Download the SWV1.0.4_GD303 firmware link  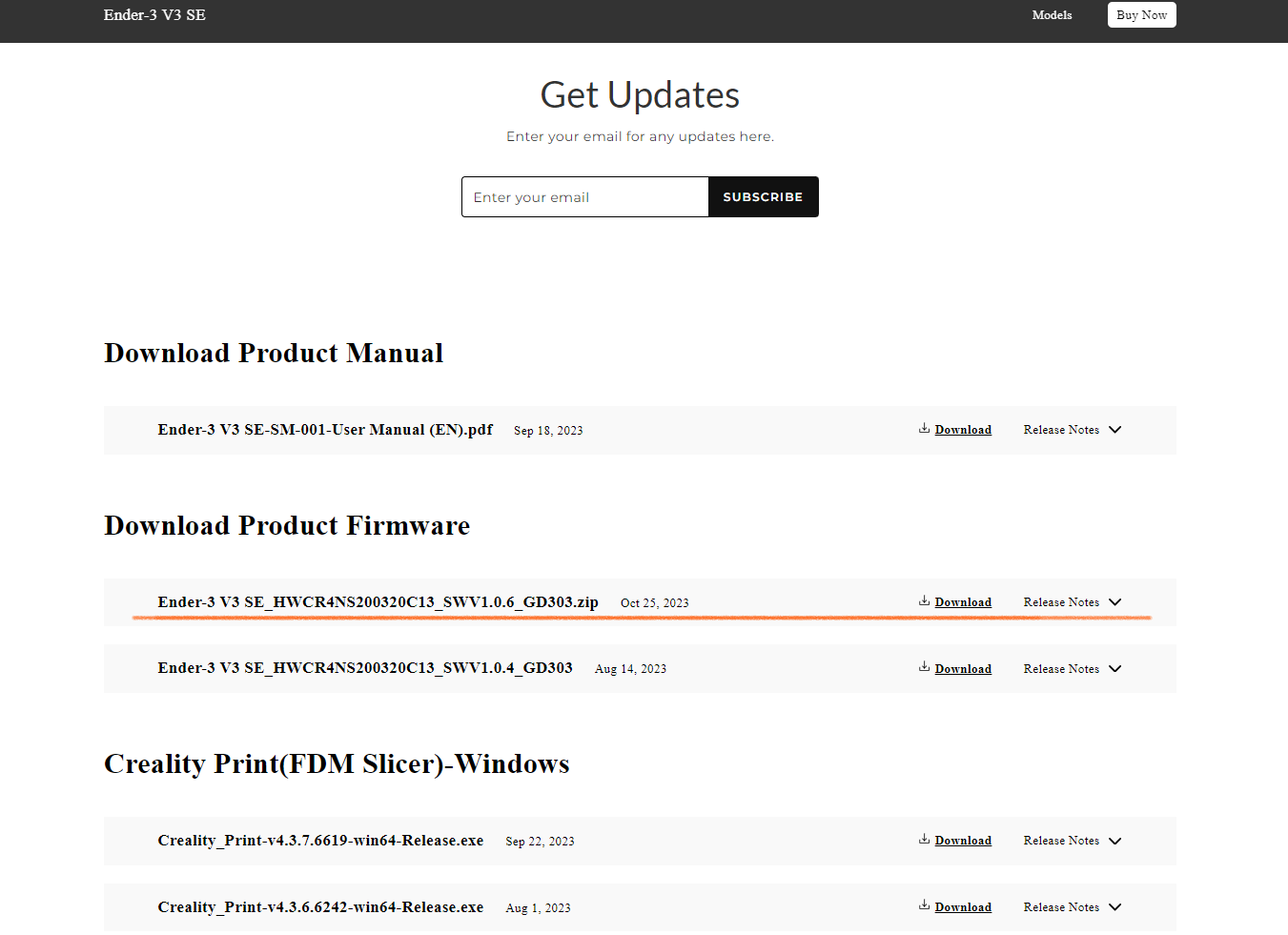[x=963, y=669]
